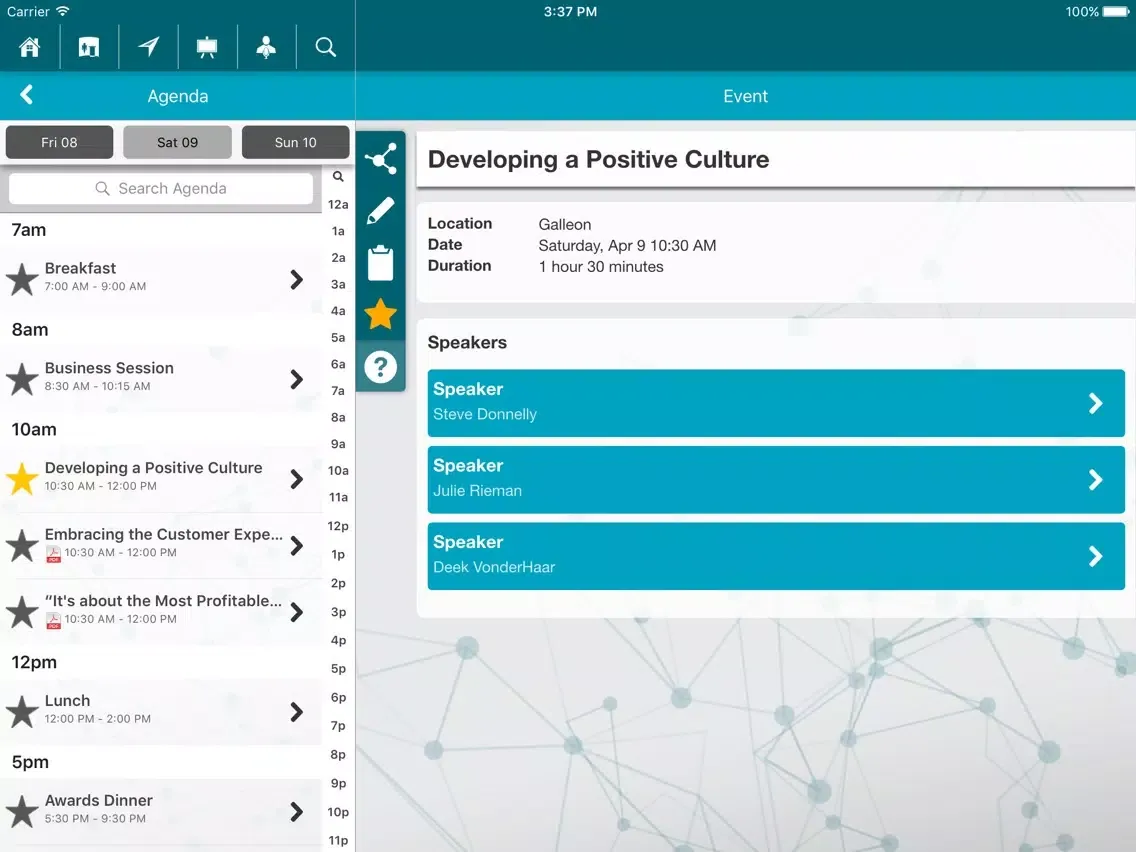Screen dimensions: 1136x852
Task: Toggle favorite star for Lunch
Action: pos(22,711)
